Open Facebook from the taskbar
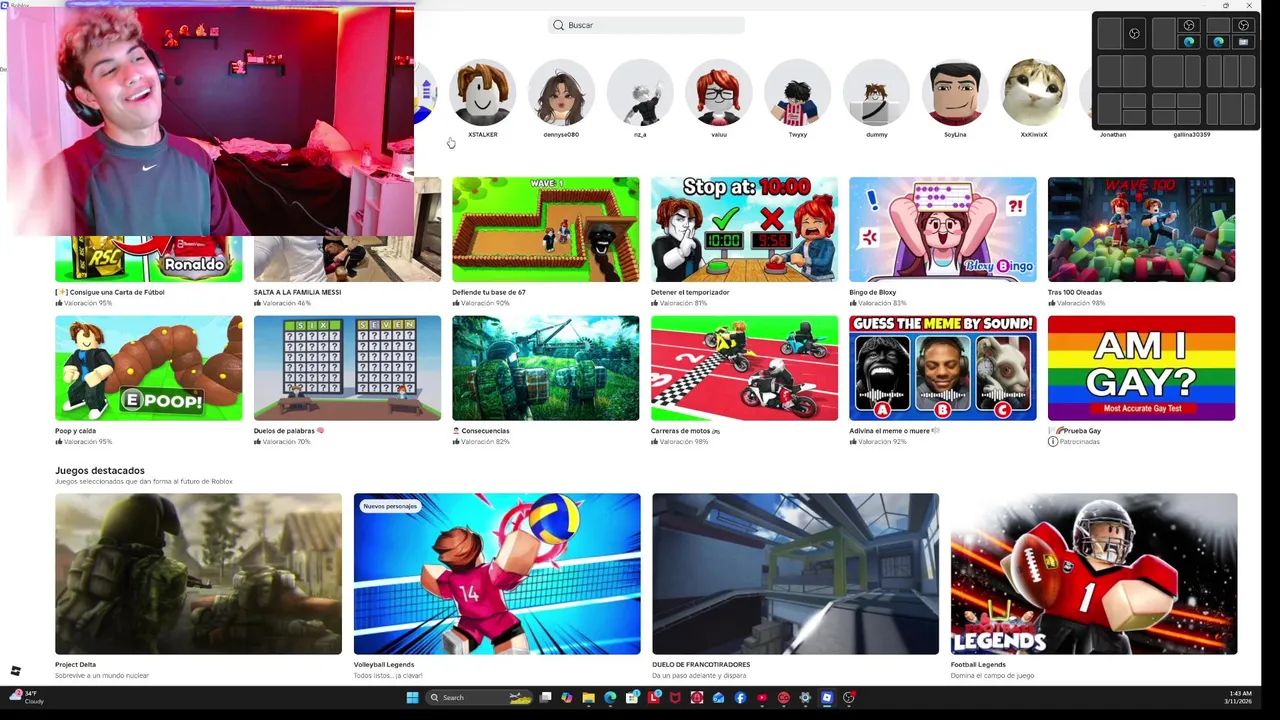The image size is (1280, 720). [740, 697]
